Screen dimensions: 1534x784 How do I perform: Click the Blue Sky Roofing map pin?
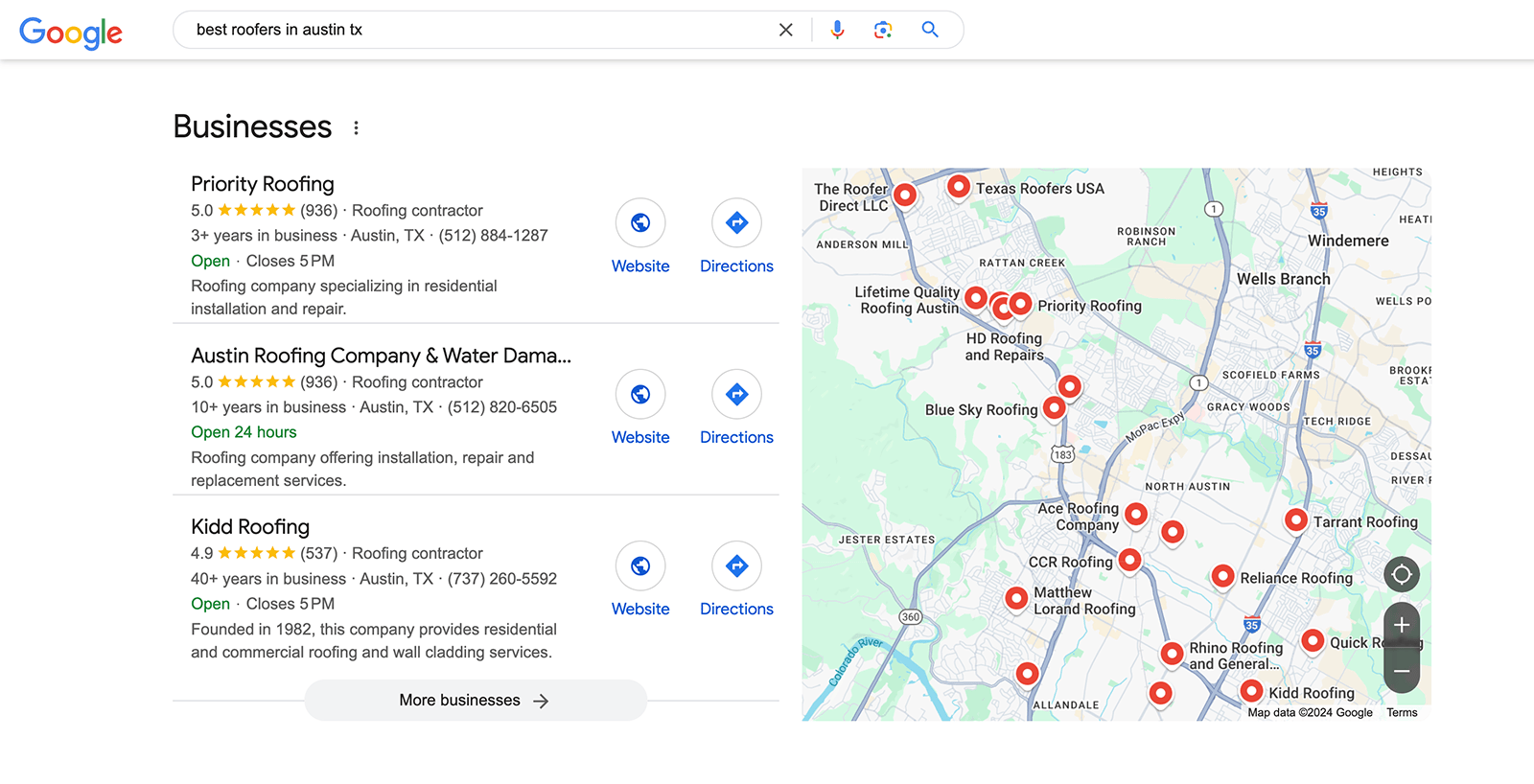coord(1054,407)
